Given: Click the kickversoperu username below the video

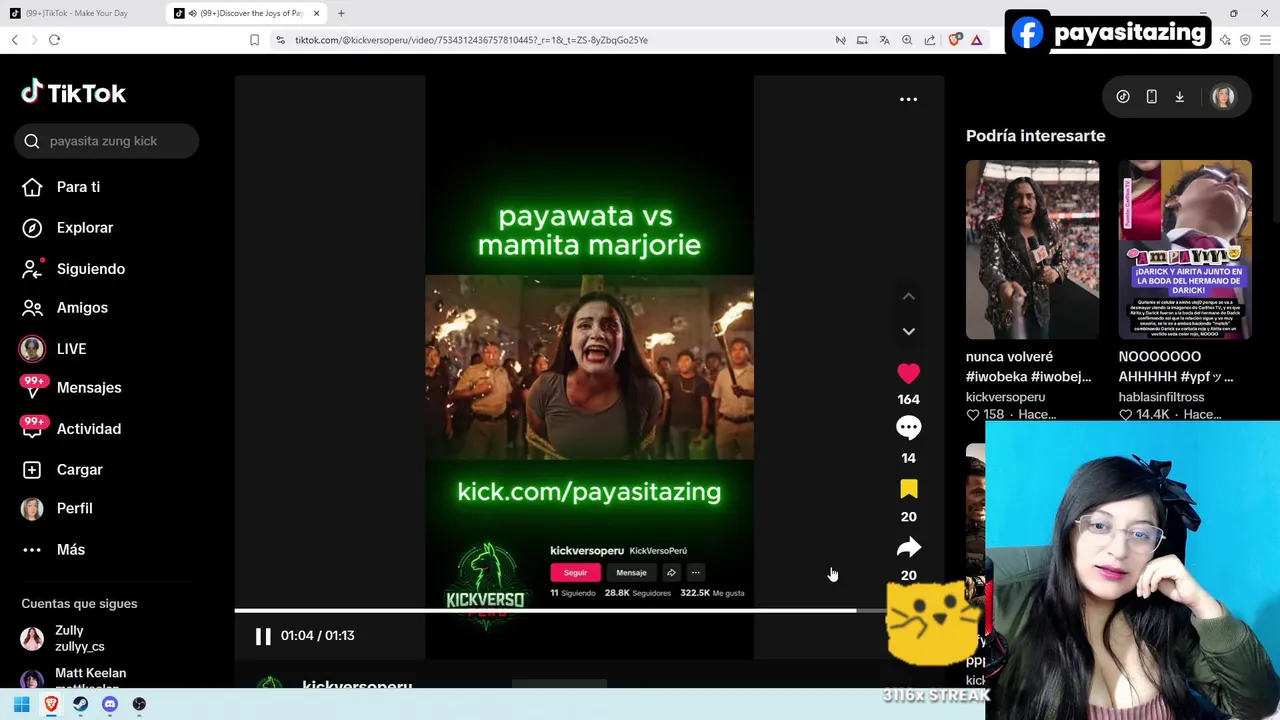Looking at the screenshot, I should click(357, 686).
